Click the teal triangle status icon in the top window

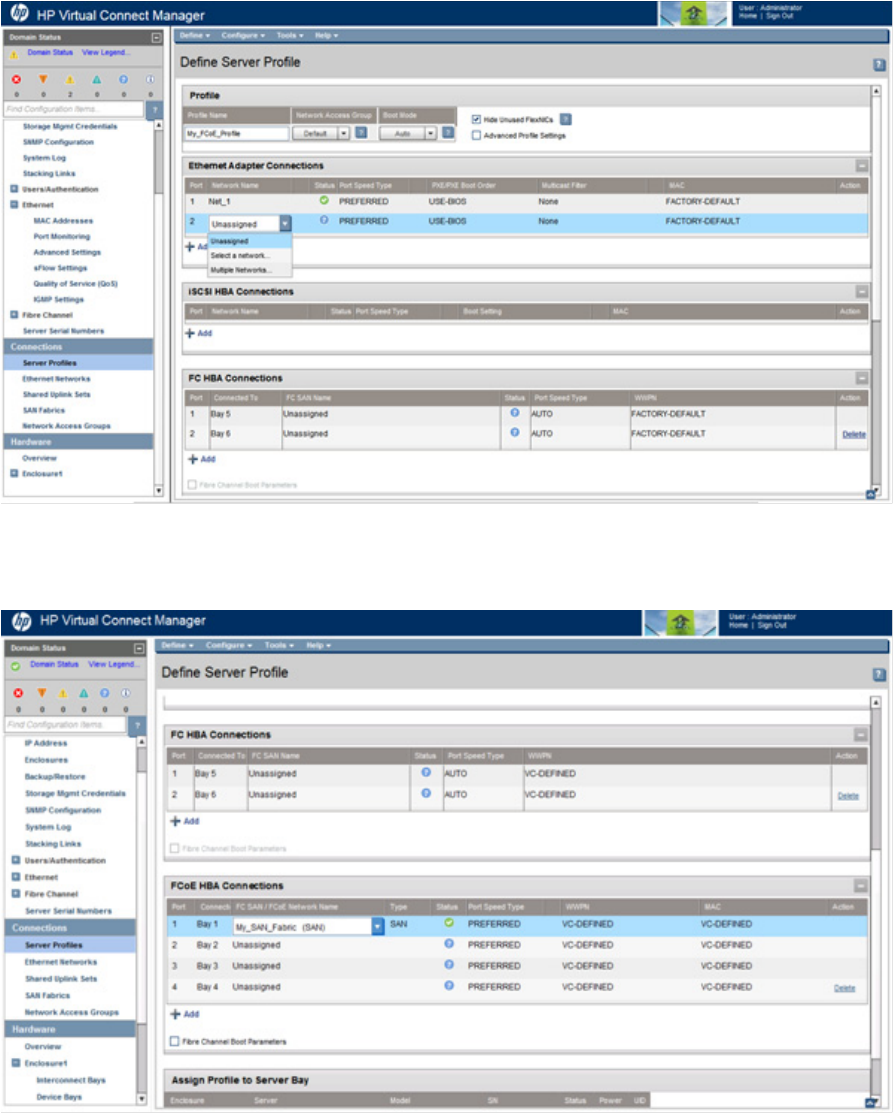[97, 80]
